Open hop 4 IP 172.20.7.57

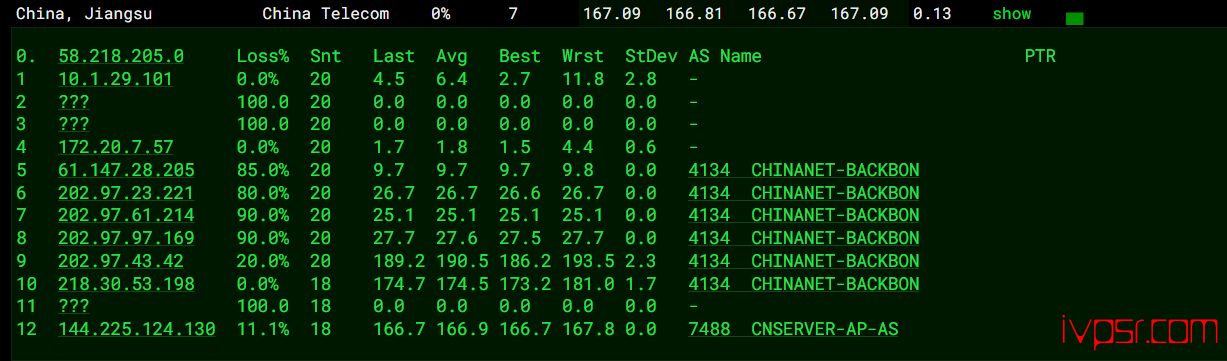point(115,147)
